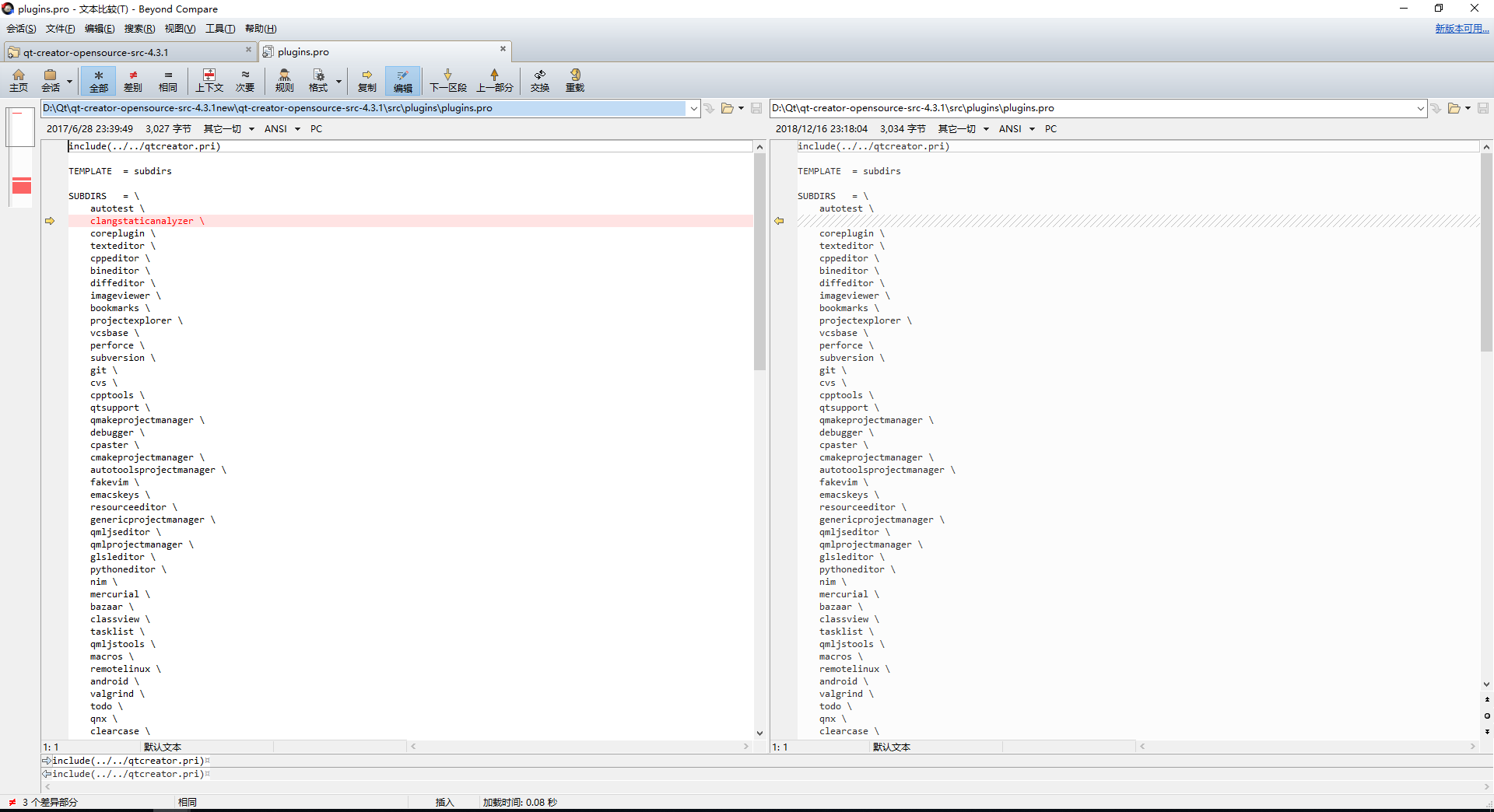This screenshot has height=812, width=1494.
Task: Open the 格式 format dropdown arrow
Action: click(338, 81)
